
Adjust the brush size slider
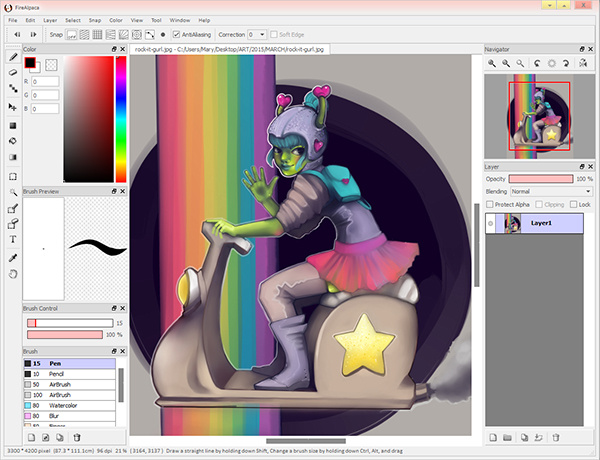pyautogui.click(x=70, y=323)
